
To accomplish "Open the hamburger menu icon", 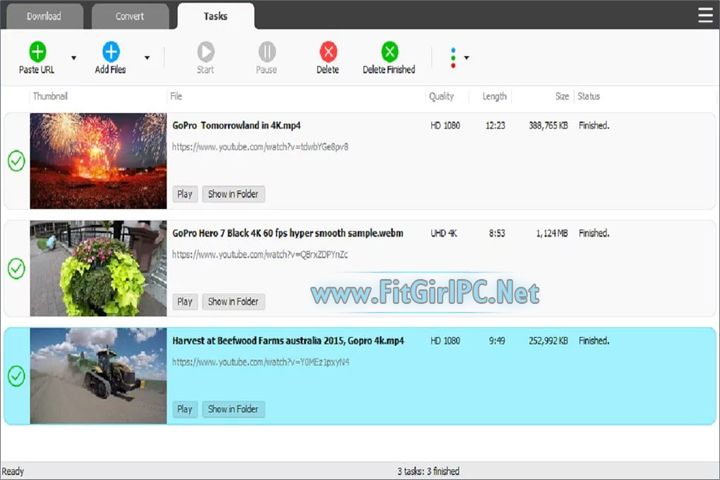I will [x=705, y=15].
